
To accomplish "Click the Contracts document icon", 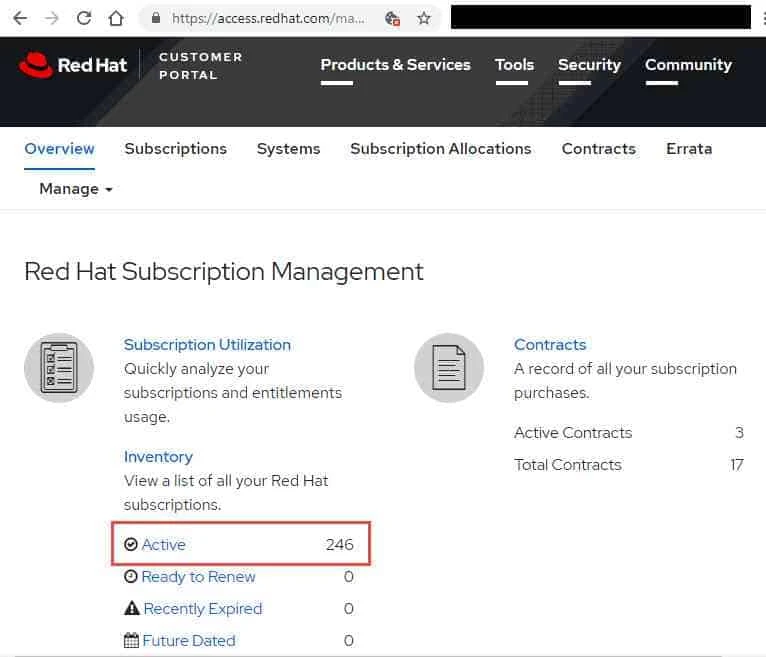I will (x=449, y=368).
